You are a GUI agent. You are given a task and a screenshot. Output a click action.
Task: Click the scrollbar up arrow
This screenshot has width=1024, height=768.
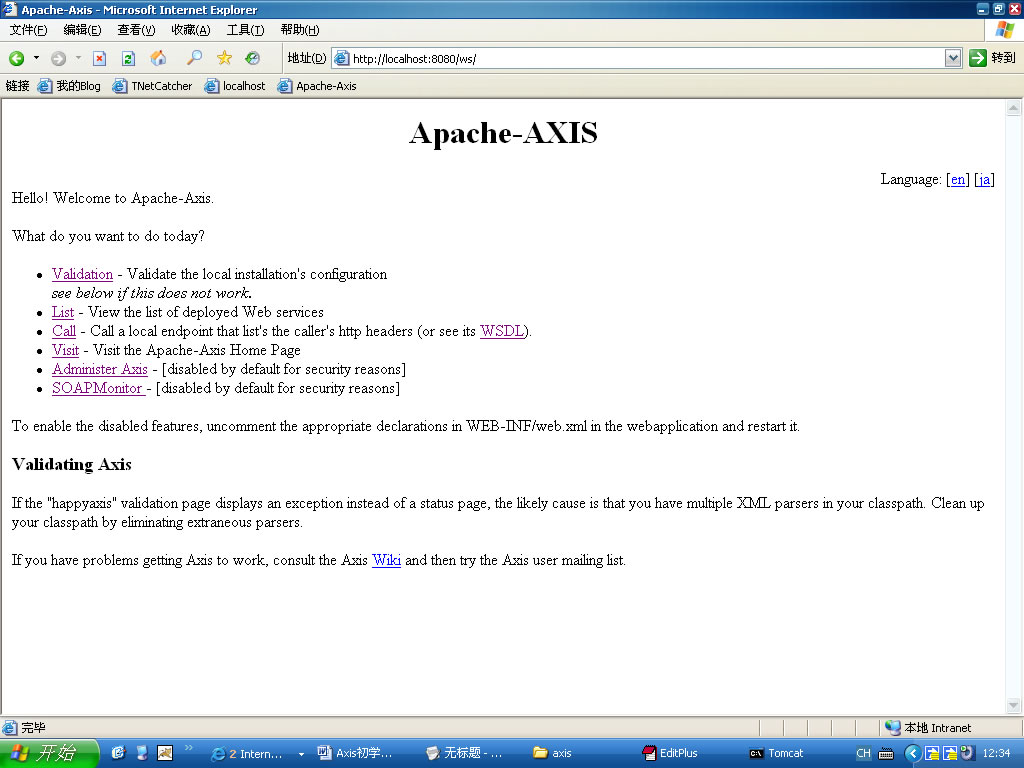[1014, 108]
